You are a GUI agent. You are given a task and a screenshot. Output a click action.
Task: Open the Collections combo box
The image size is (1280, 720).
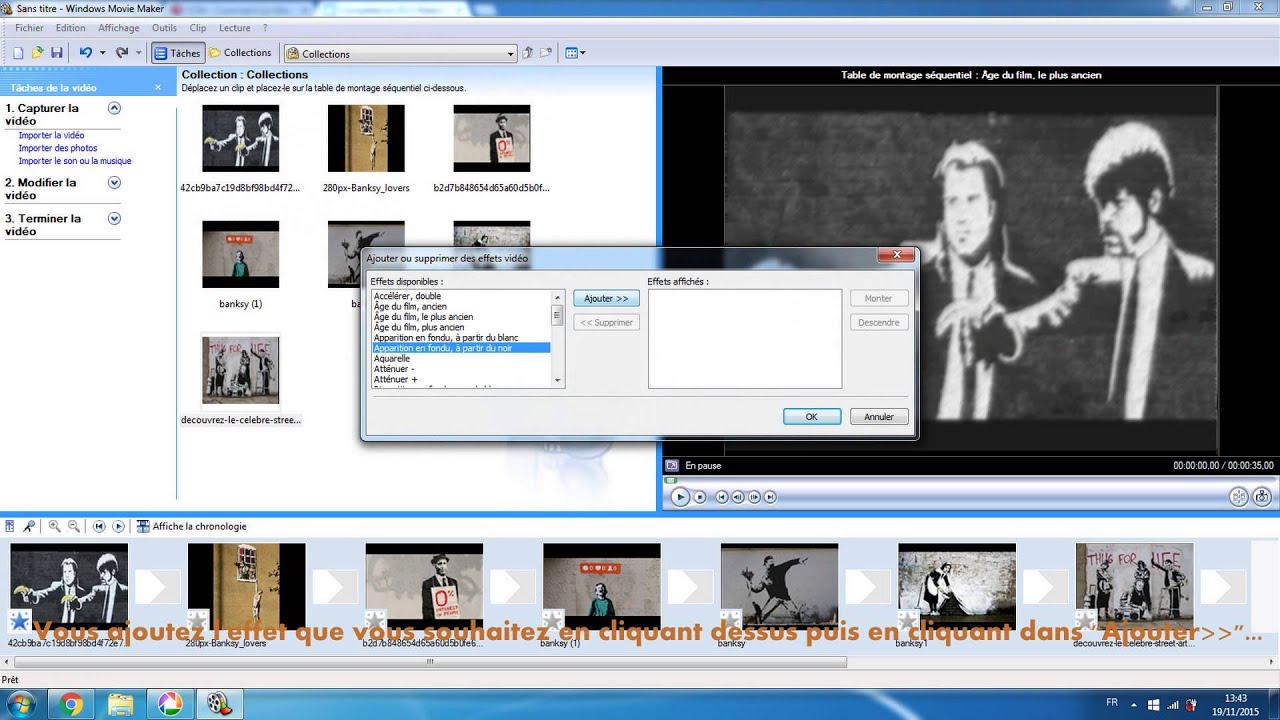[400, 54]
